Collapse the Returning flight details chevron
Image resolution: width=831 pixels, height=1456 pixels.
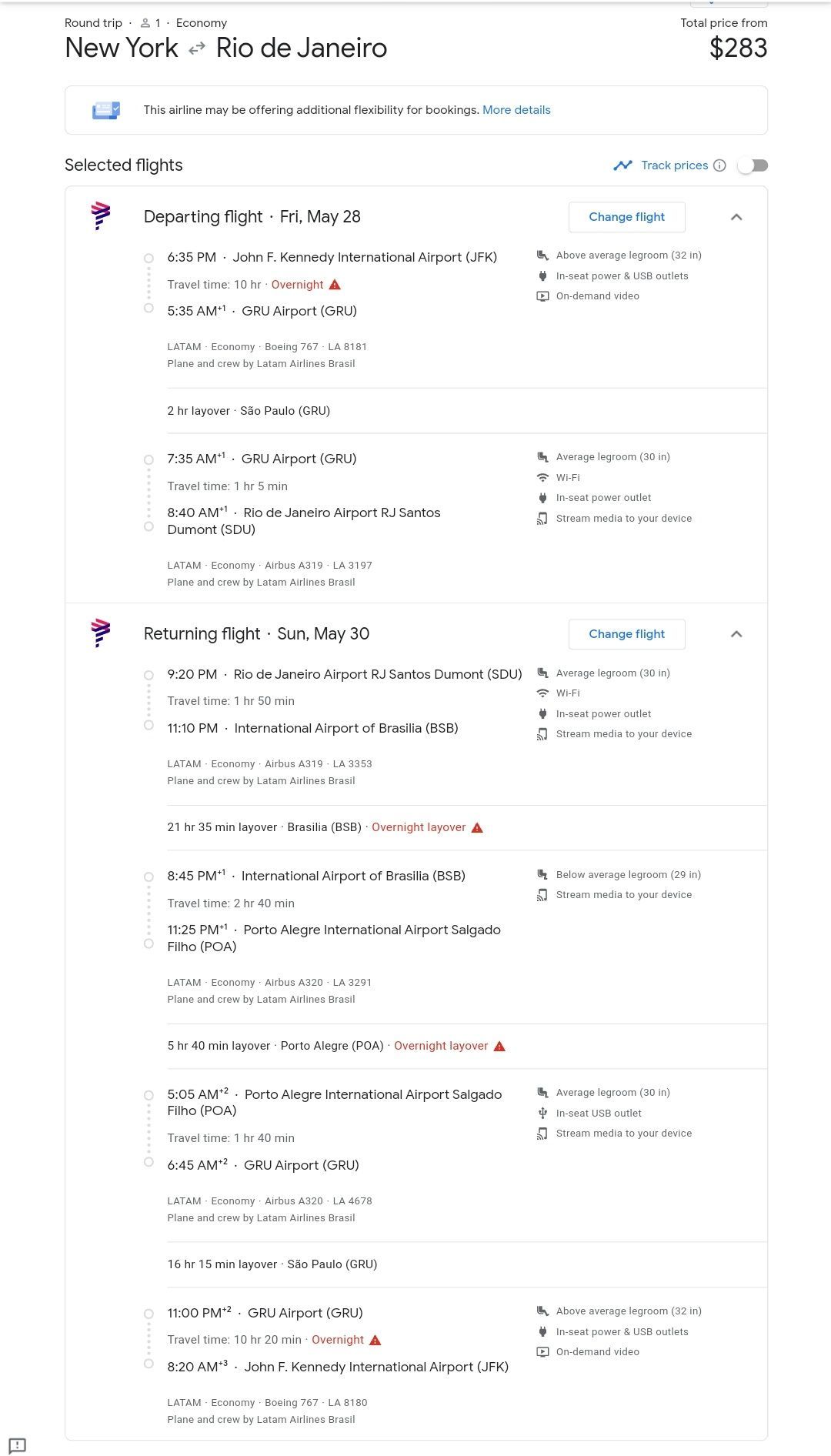click(x=736, y=634)
